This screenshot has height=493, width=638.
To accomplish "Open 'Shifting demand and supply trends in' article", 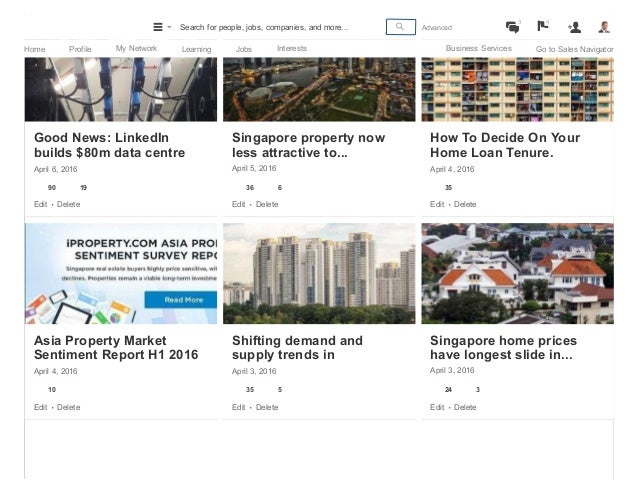I will click(297, 347).
